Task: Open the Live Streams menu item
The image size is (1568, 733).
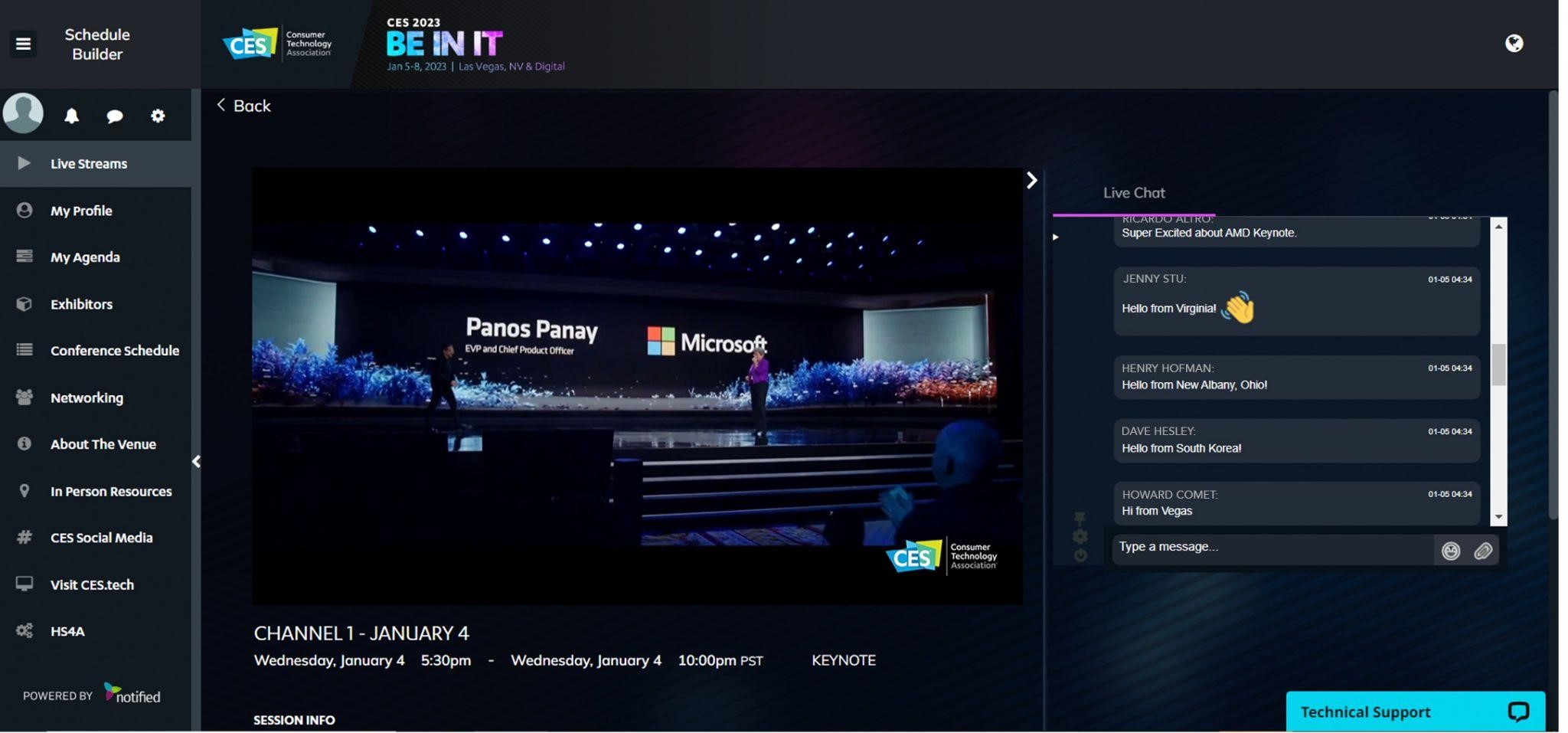Action: 89,164
